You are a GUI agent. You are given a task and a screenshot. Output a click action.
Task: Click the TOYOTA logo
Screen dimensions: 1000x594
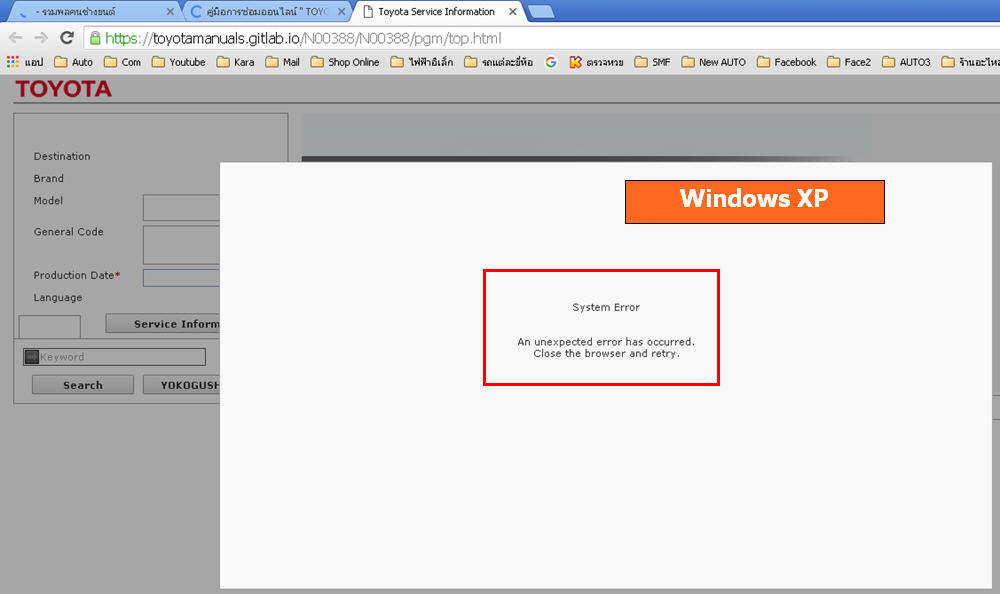coord(63,89)
